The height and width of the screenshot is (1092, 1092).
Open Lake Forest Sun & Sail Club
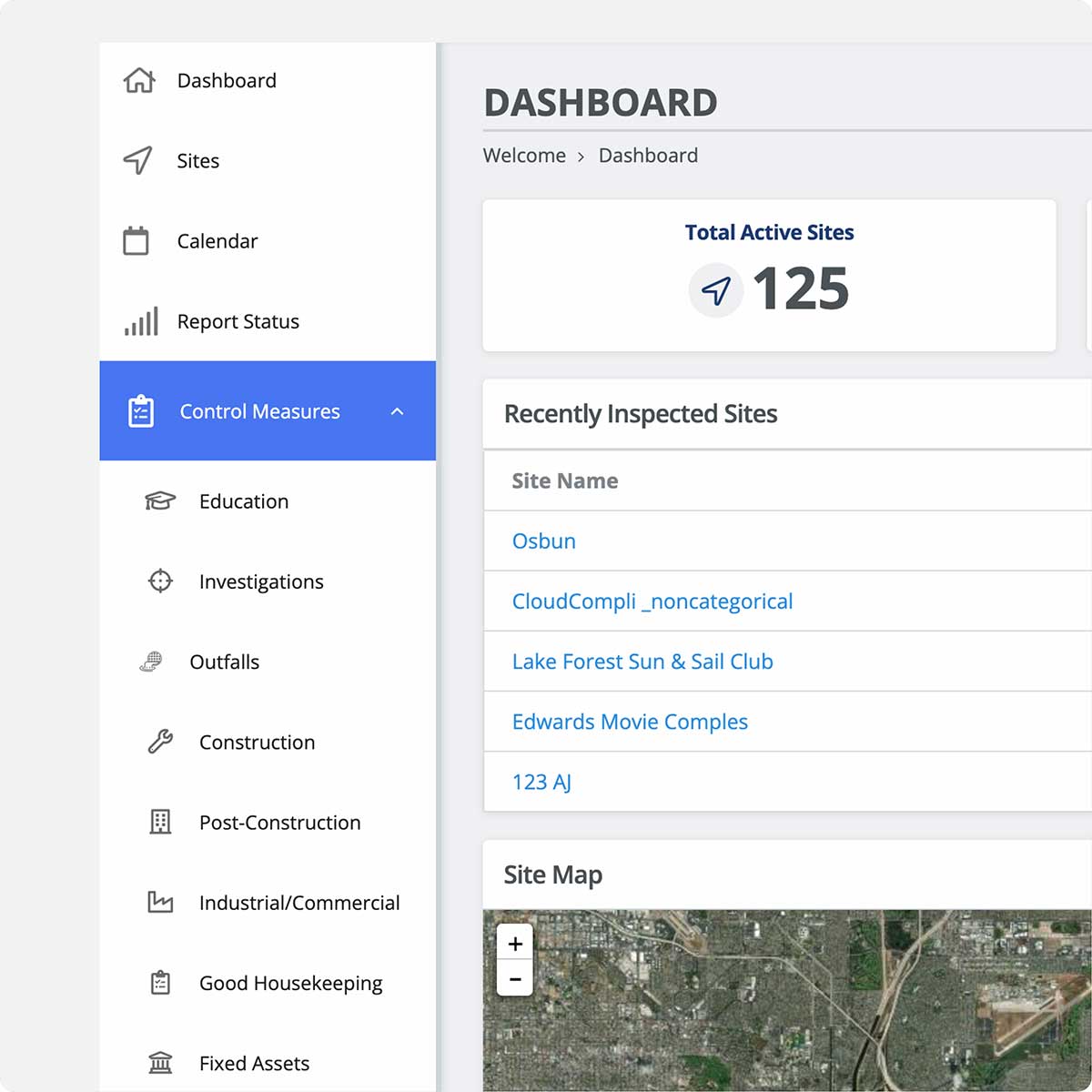pyautogui.click(x=642, y=662)
